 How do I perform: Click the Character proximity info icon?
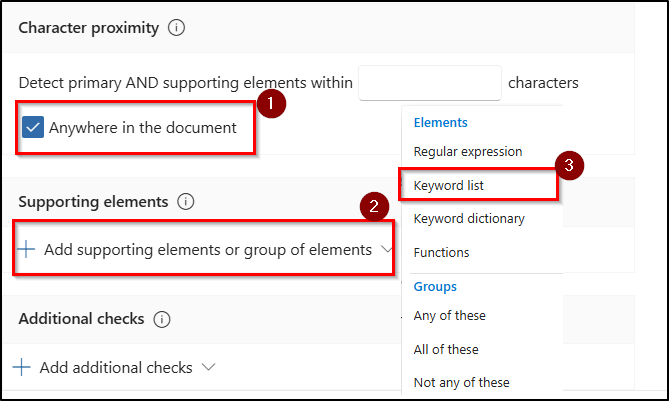176,28
